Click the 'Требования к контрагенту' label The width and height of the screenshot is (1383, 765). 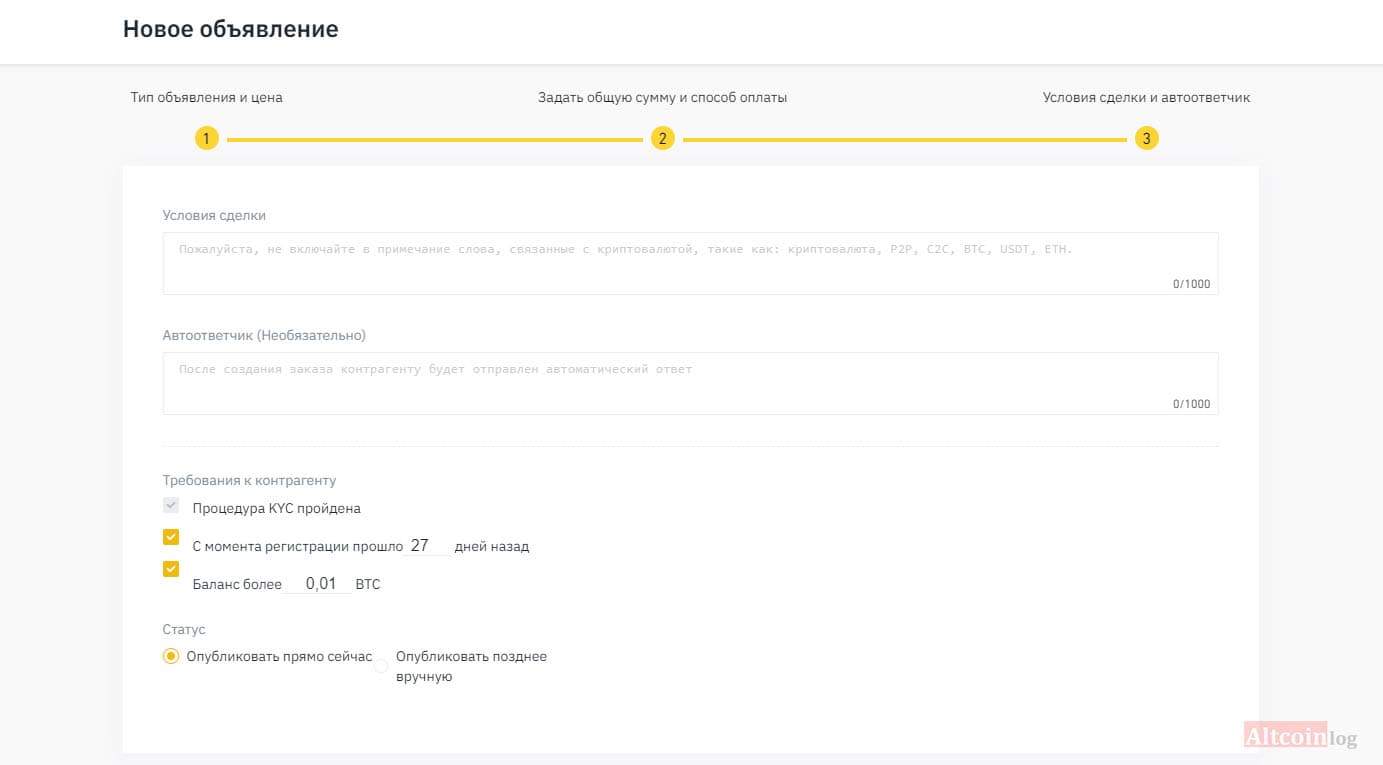point(249,480)
